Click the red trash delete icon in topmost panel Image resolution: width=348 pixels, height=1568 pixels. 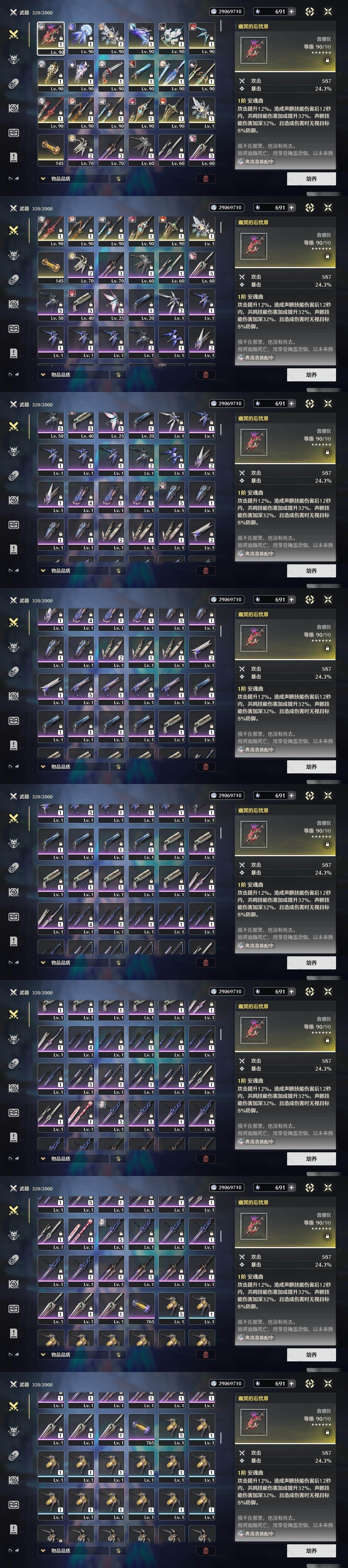206,179
